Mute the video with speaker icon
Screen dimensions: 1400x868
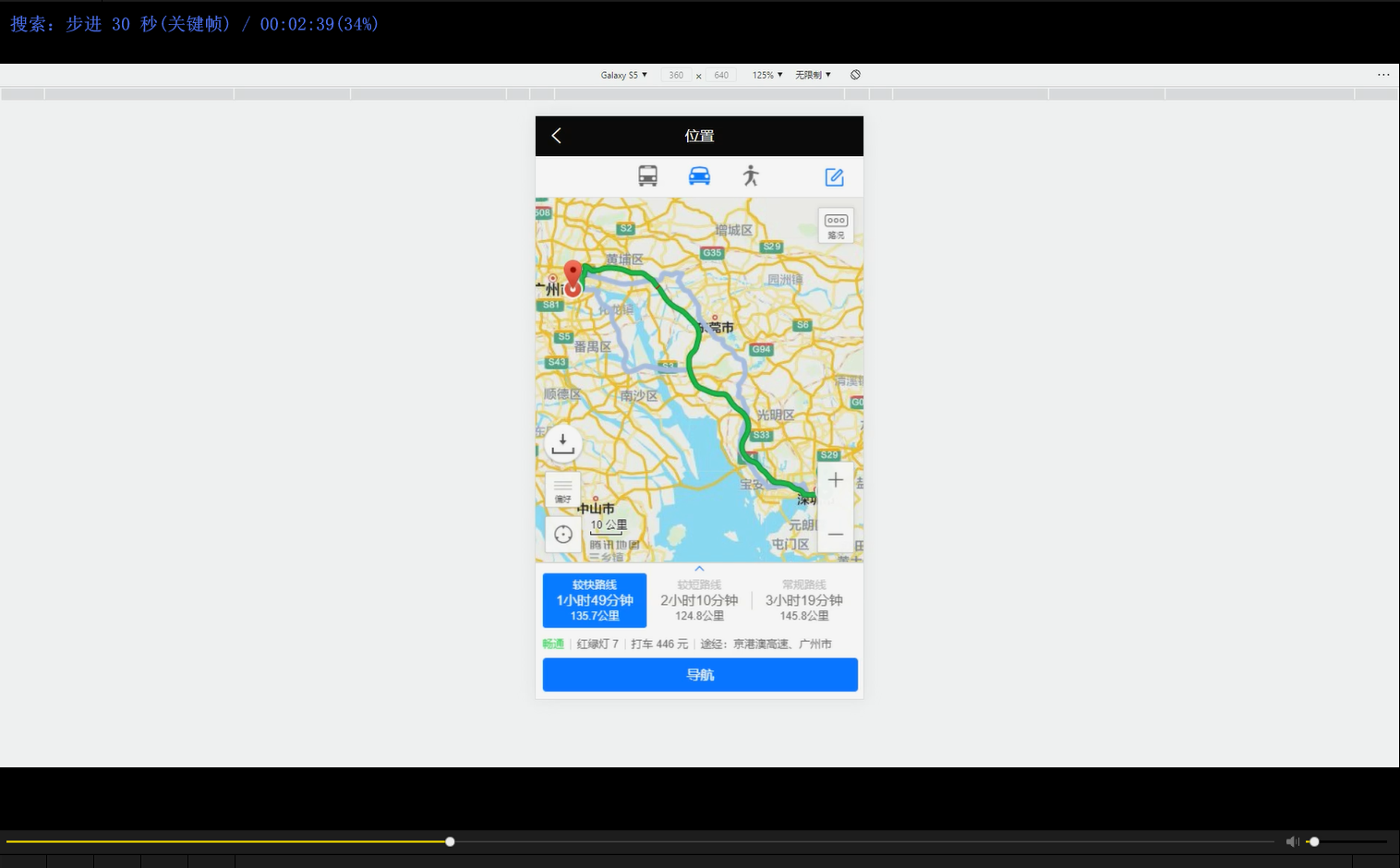(1292, 841)
